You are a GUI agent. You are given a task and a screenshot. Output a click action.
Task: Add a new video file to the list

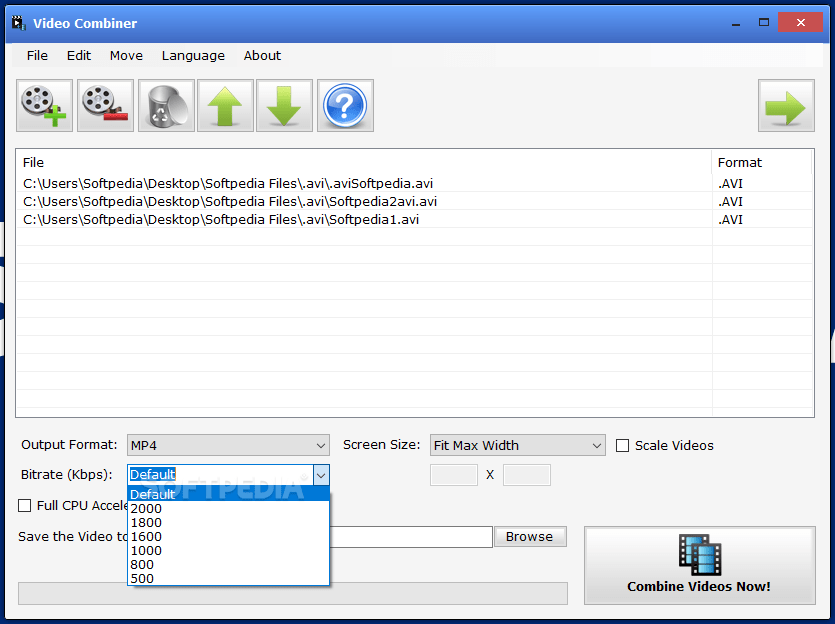[x=44, y=104]
